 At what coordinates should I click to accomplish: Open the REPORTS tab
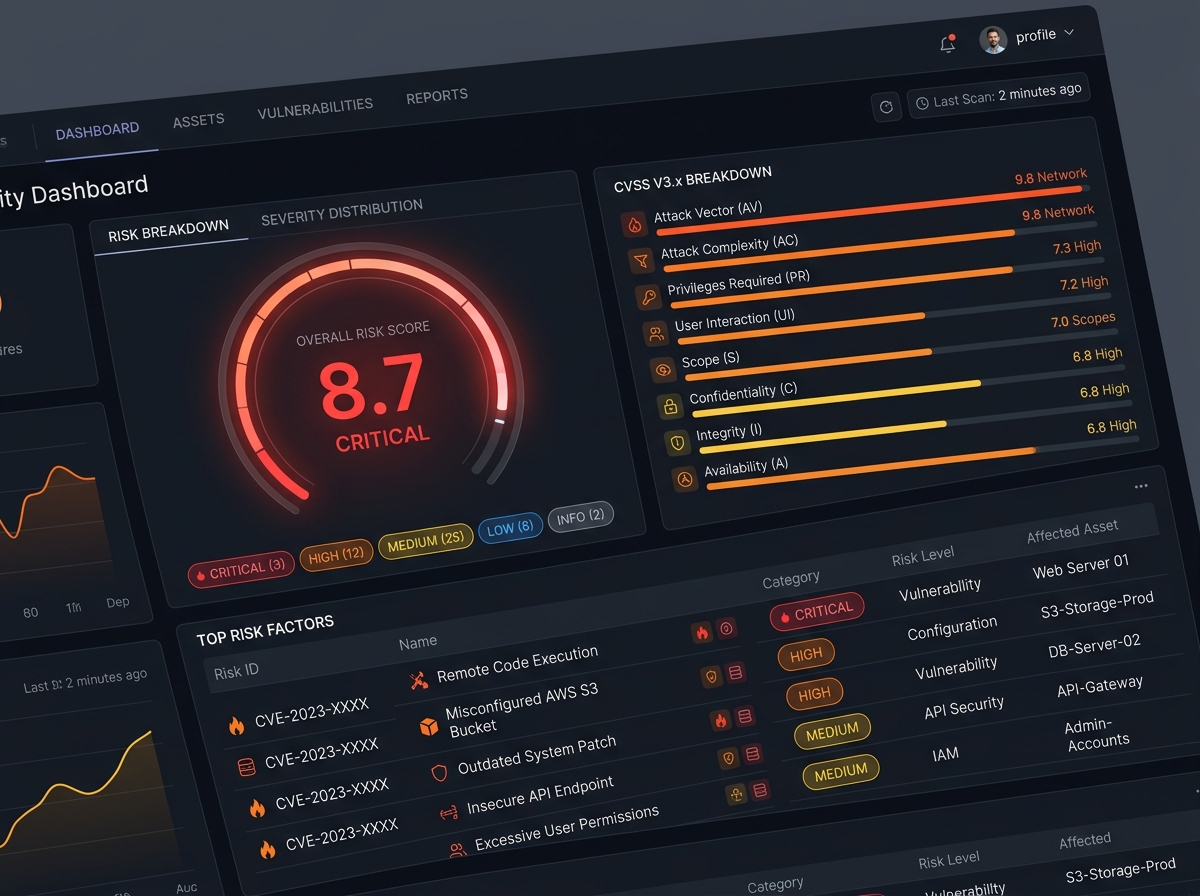(437, 96)
